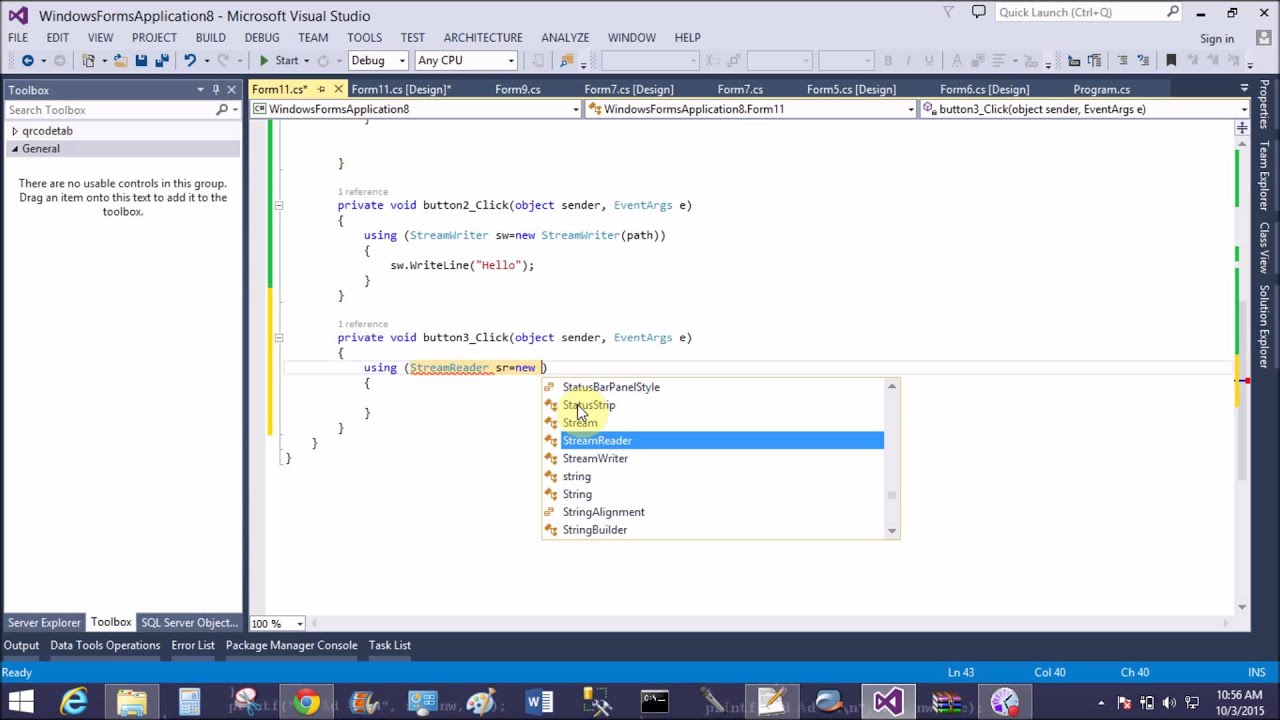This screenshot has height=720, width=1280.
Task: Open Google Chrome from the taskbar
Action: [x=307, y=701]
